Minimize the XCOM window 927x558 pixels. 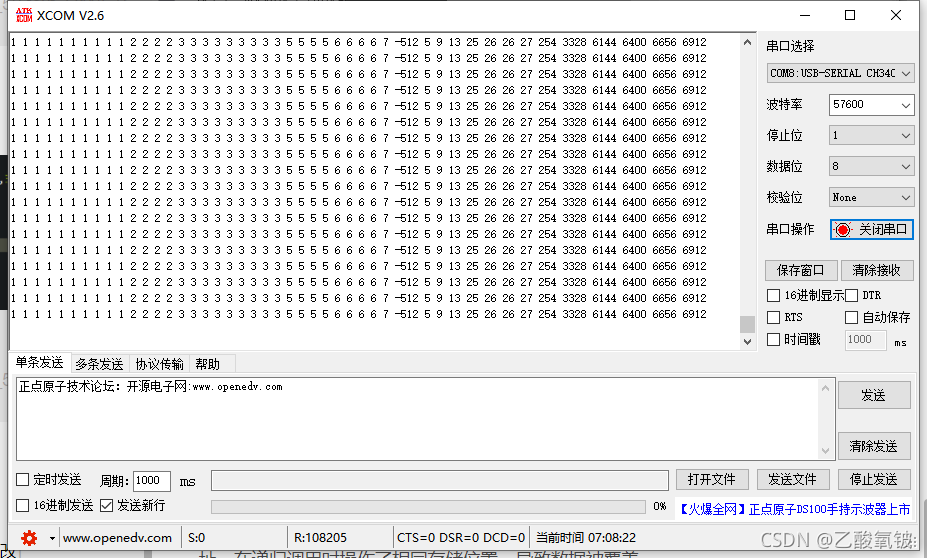(806, 15)
